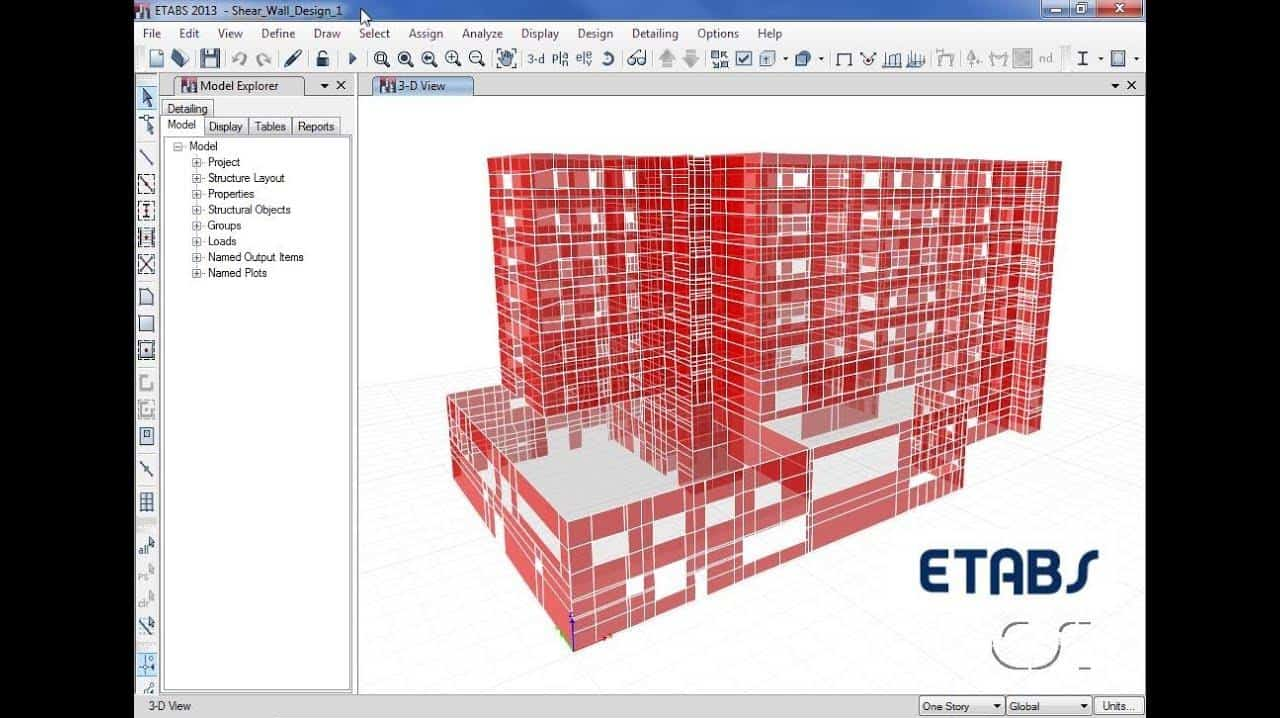Expand the Structure Layout tree node
The image size is (1282, 718).
pyautogui.click(x=197, y=178)
